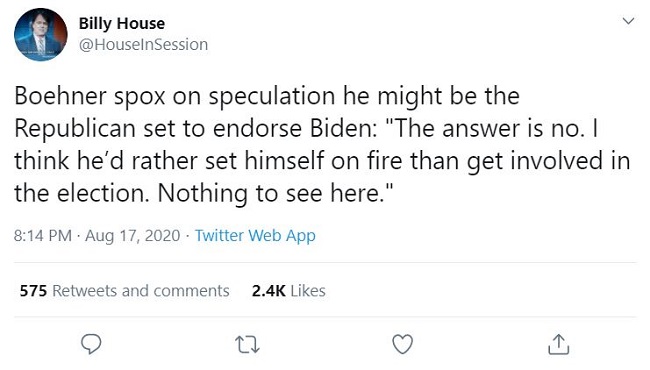Click the reply speech bubble icon
650x370 pixels.
[91, 344]
